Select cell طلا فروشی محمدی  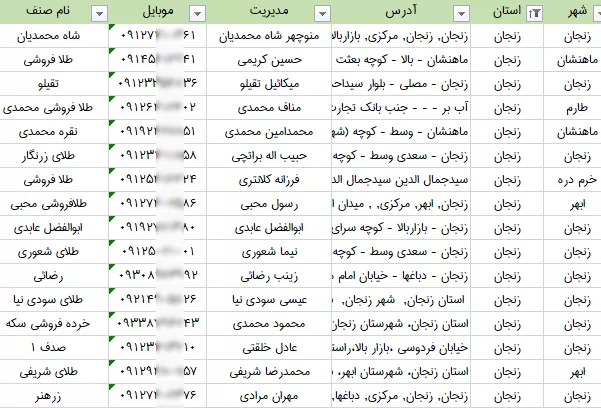54,108
